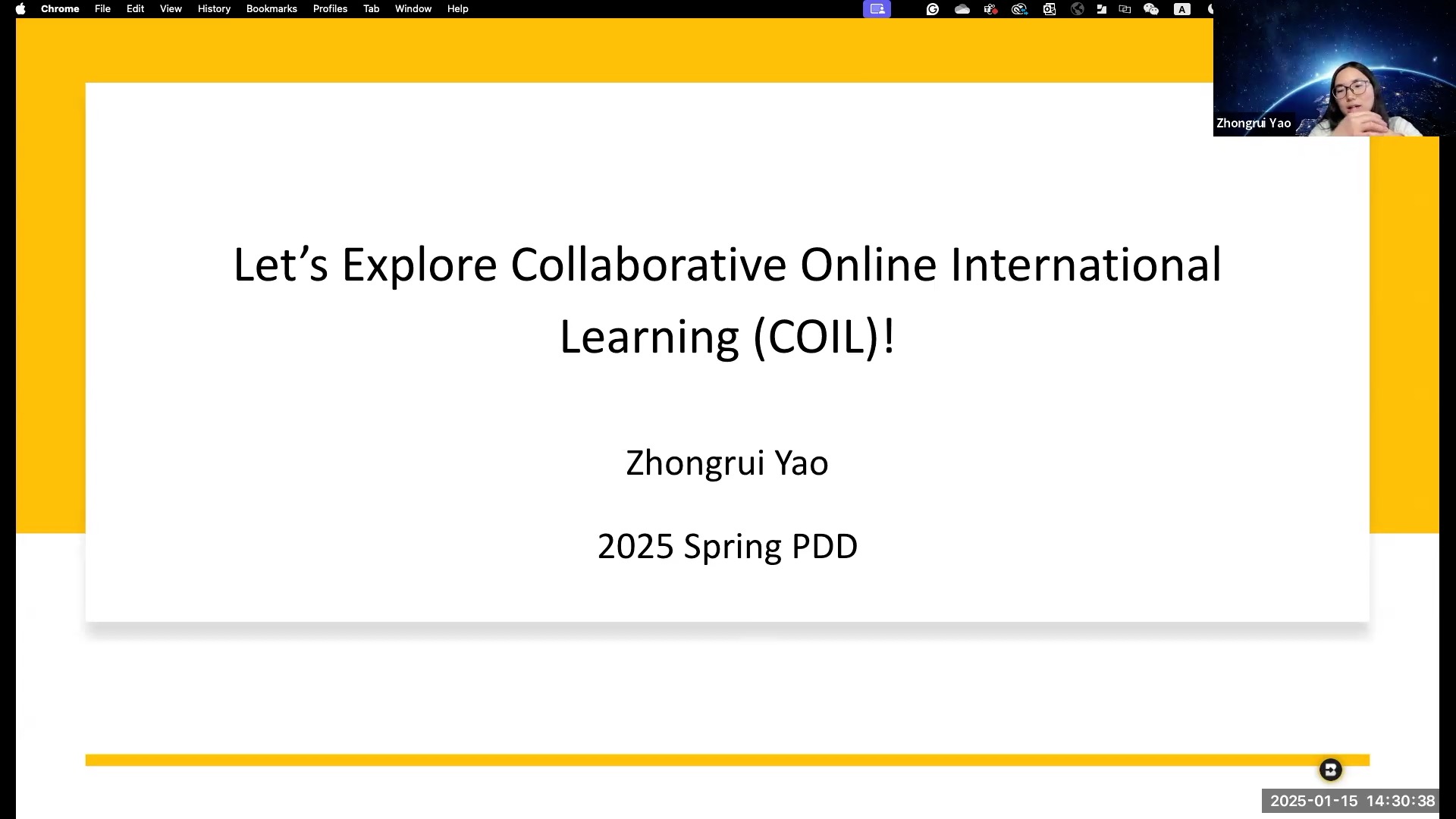Click the timestamp '2025-01-15 14:30:38'
The height and width of the screenshot is (819, 1456).
tap(1352, 801)
